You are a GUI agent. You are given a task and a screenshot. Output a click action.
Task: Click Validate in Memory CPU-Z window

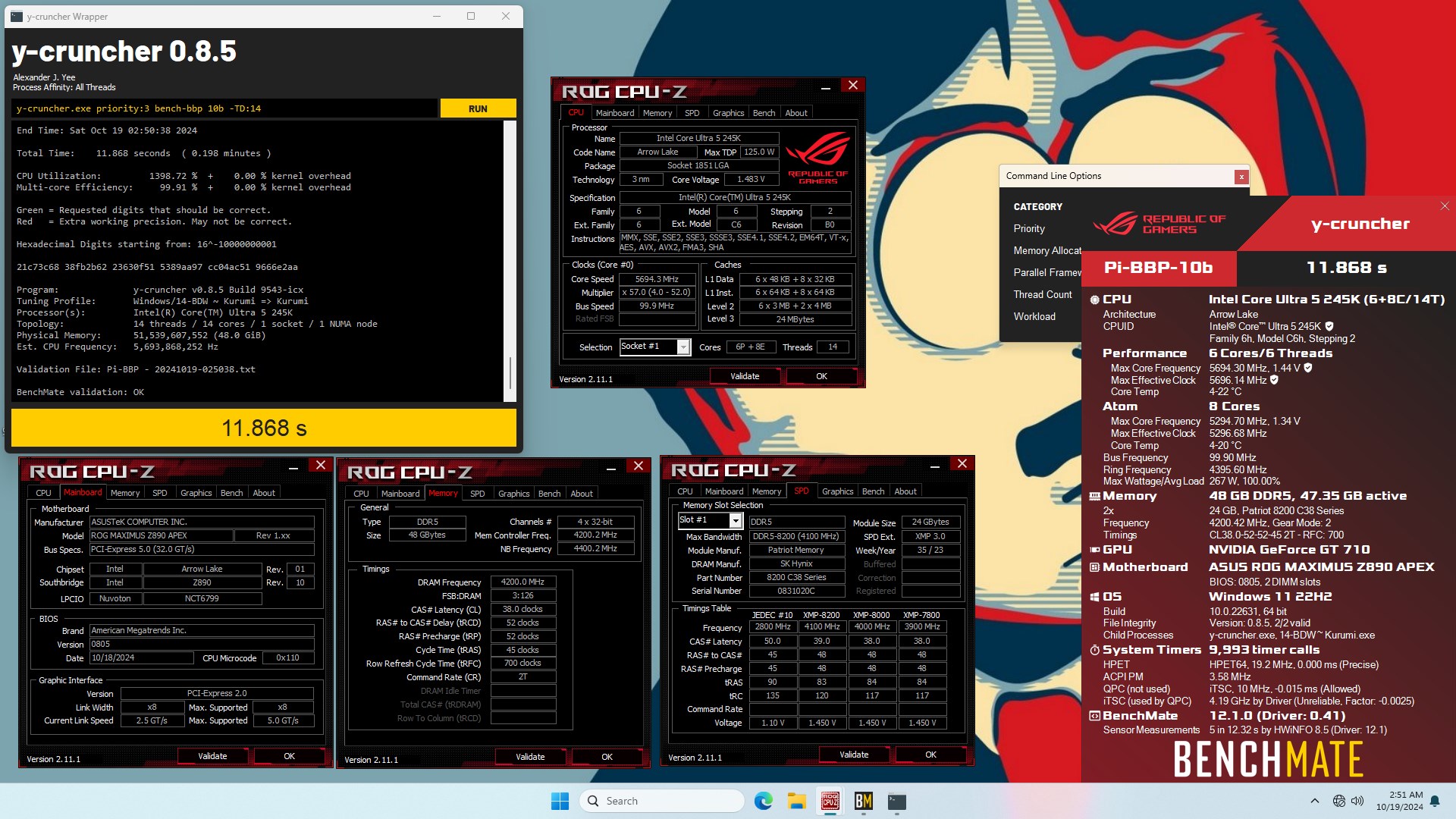point(530,757)
